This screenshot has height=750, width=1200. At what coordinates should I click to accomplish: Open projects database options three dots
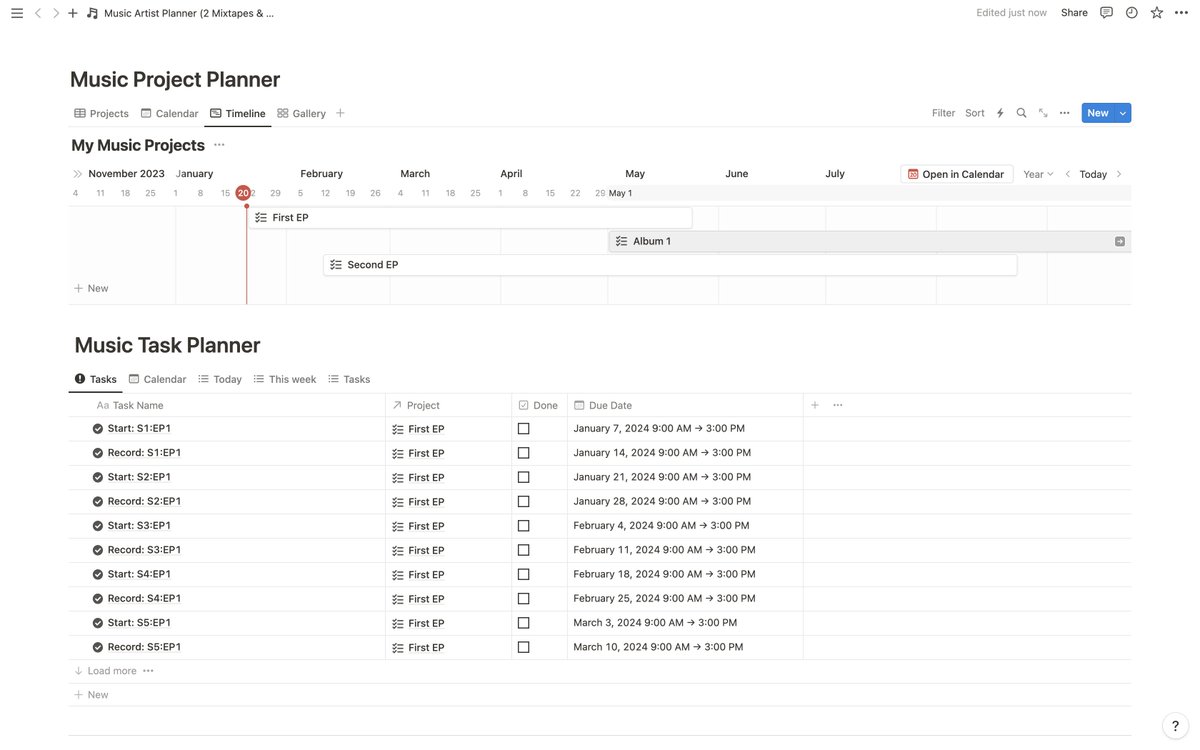tap(1064, 113)
